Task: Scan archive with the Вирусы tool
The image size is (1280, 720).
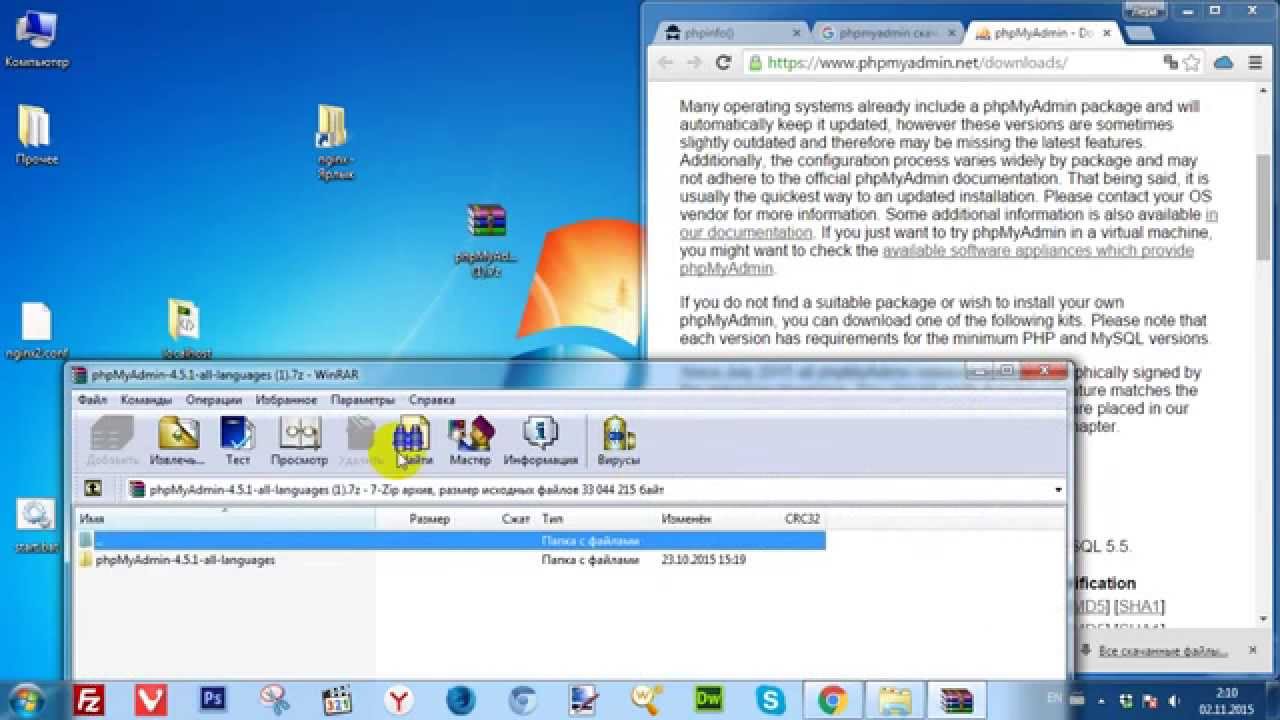Action: pos(618,441)
